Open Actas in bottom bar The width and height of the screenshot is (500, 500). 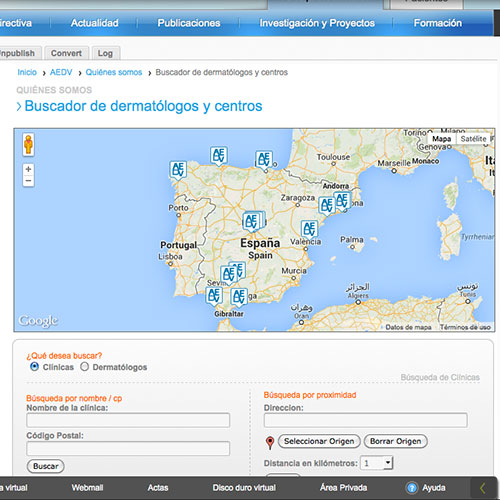coord(158,488)
